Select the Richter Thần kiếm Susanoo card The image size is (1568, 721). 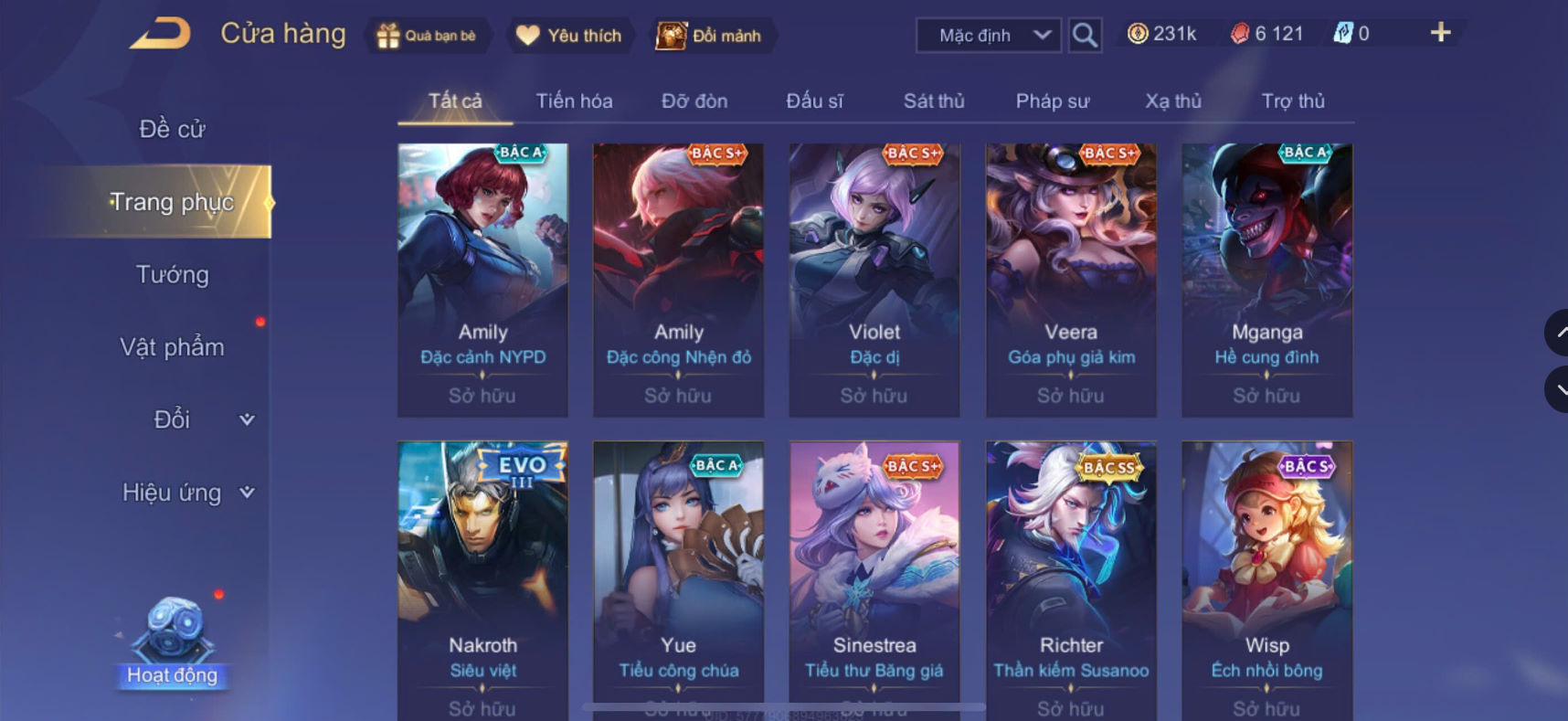coord(1071,581)
